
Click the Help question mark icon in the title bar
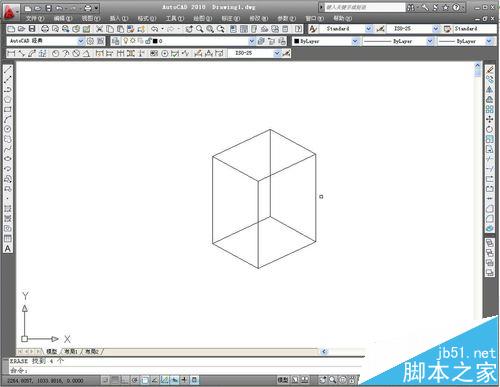(456, 7)
